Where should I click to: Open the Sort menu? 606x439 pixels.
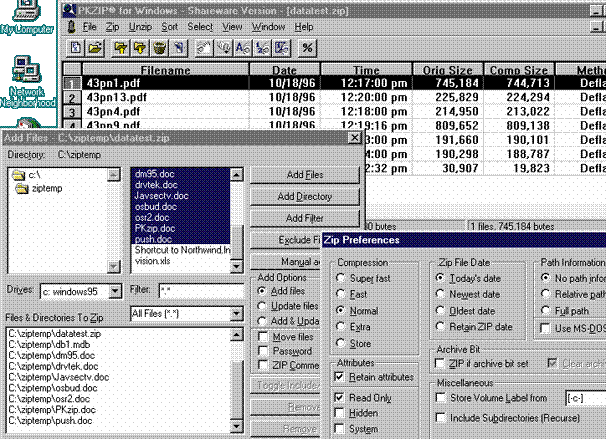pos(170,27)
